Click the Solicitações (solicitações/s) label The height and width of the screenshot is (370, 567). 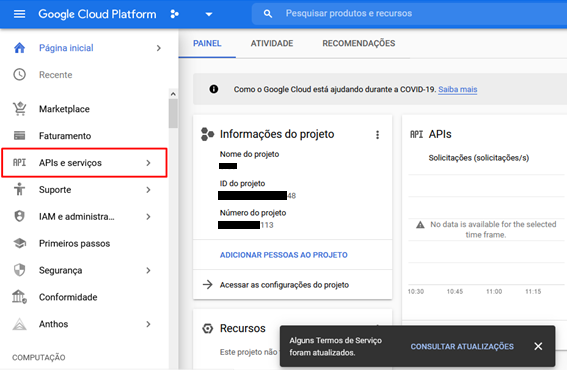point(479,158)
